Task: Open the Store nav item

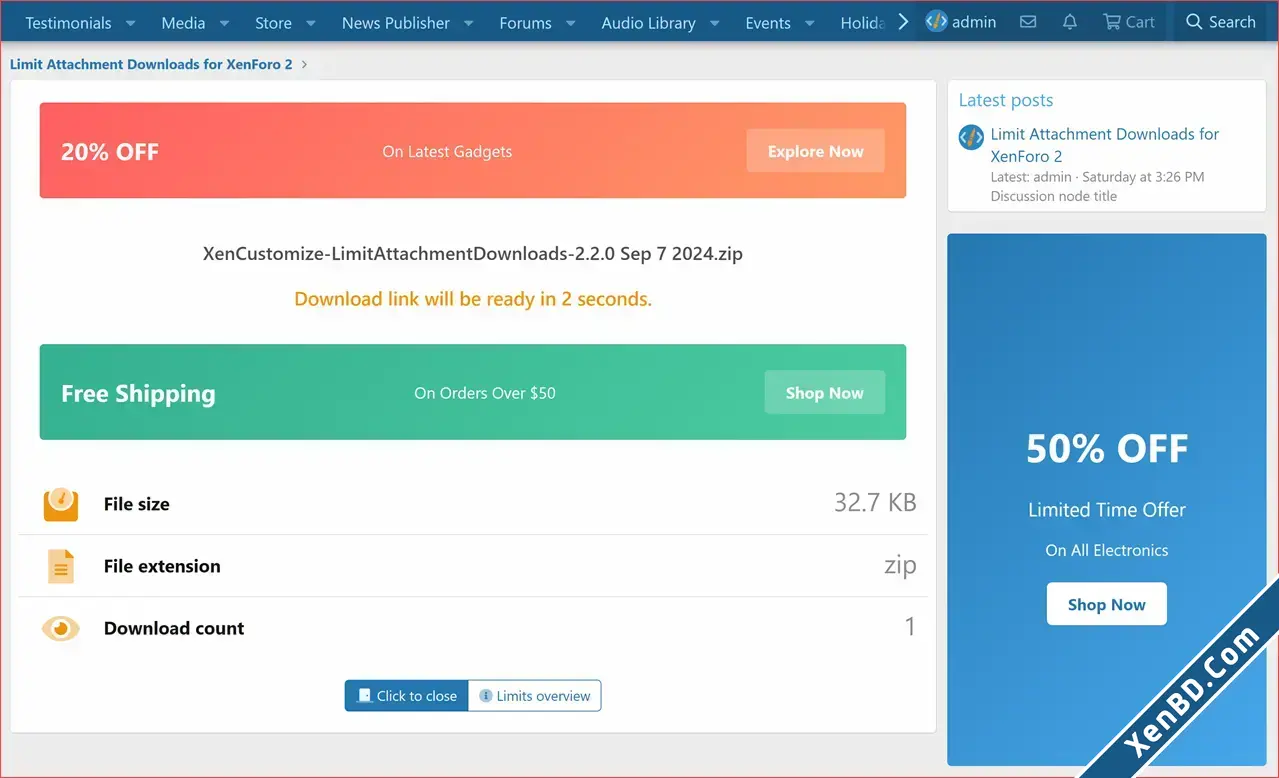Action: (273, 22)
